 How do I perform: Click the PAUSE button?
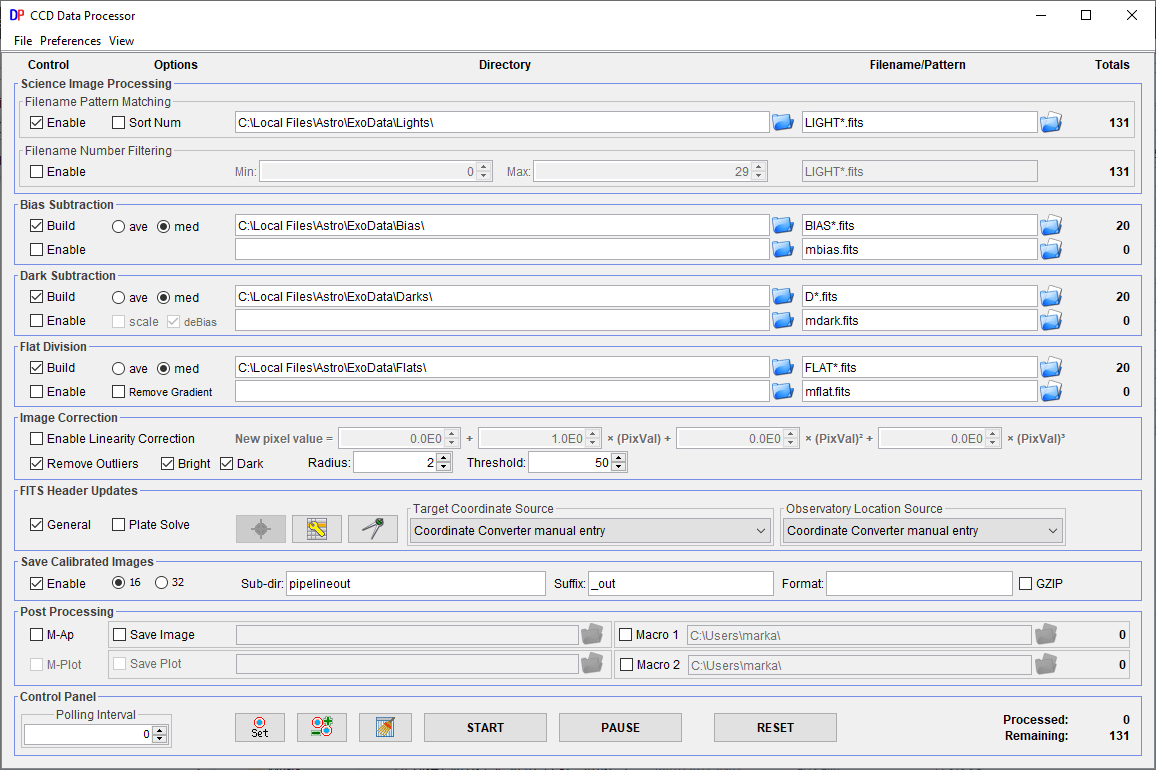pyautogui.click(x=620, y=727)
